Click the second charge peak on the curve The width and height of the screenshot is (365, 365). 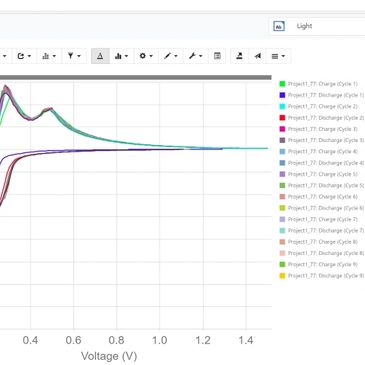point(50,109)
